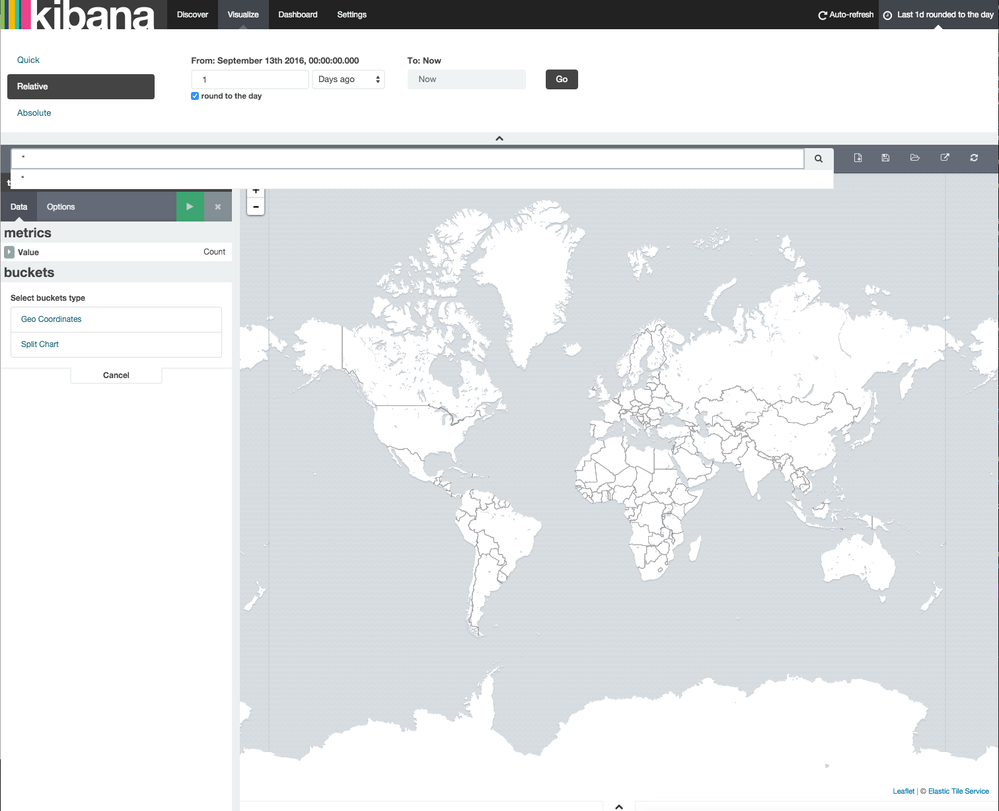Open the Days ago unit dropdown

(x=349, y=79)
